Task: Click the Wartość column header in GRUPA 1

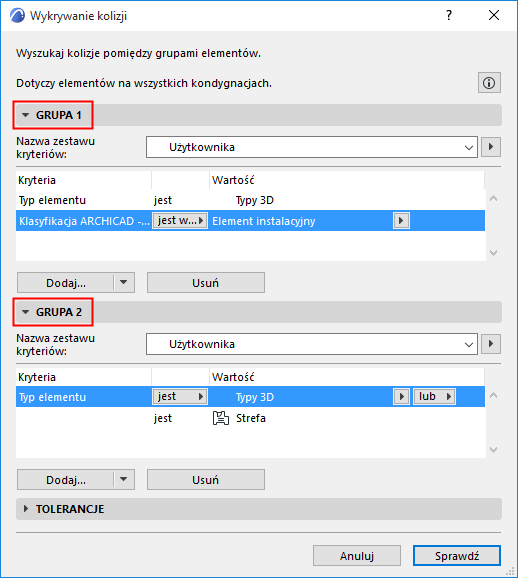Action: (x=347, y=180)
